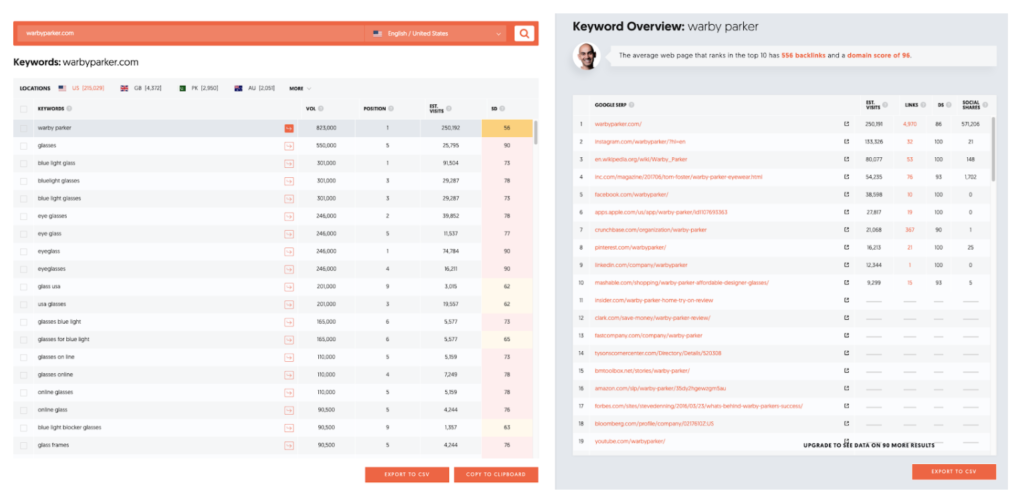Select the AU location tab
Screen dimensions: 1024x503
255,88
